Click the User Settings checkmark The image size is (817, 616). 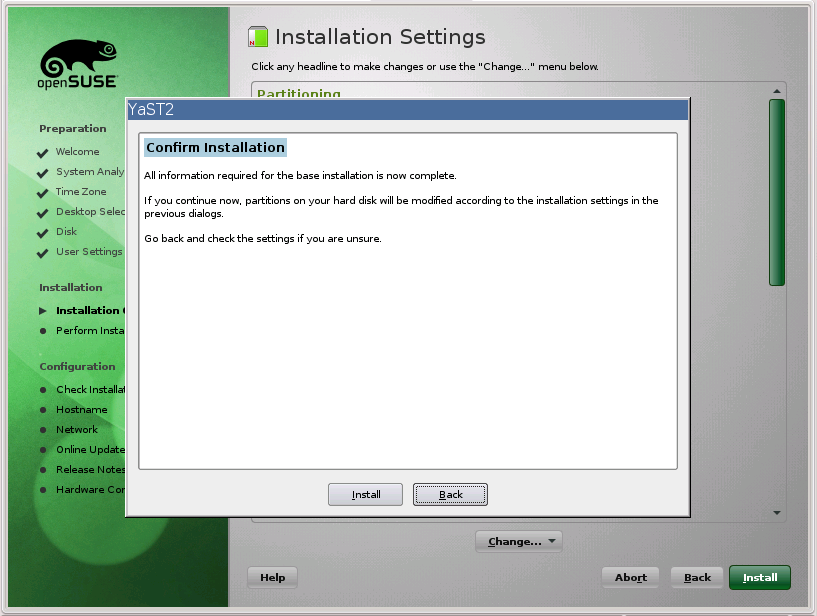43,253
